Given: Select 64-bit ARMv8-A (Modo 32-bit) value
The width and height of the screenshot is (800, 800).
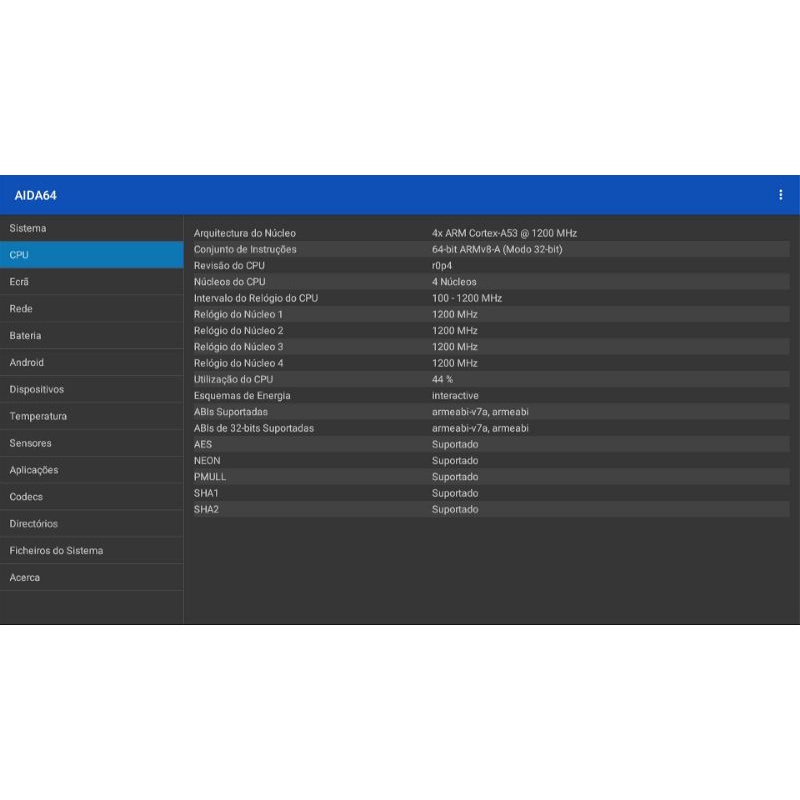Looking at the screenshot, I should (497, 249).
